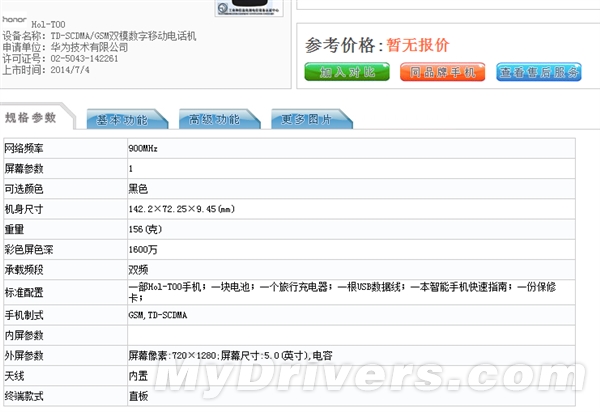Click the 156(克) weight value
The width and height of the screenshot is (600, 412).
pos(145,229)
